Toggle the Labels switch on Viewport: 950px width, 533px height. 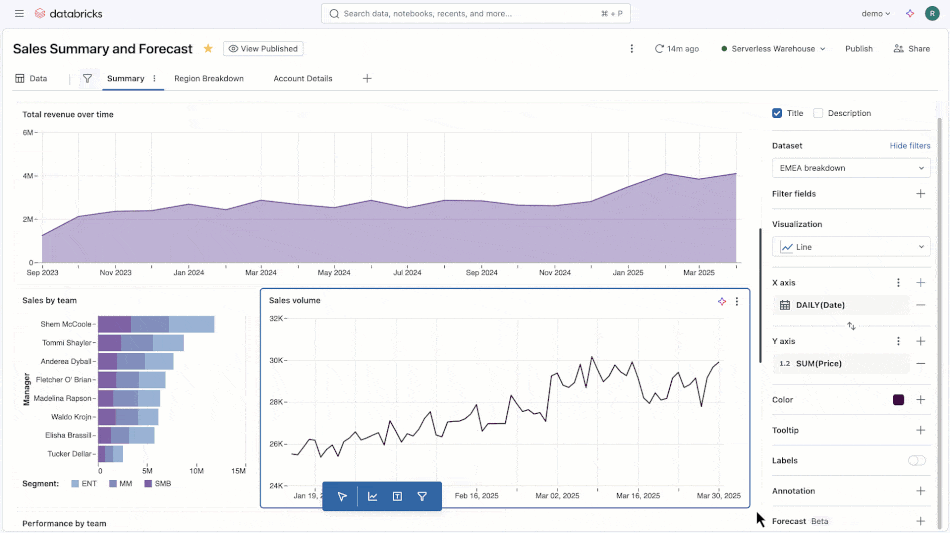(916, 460)
